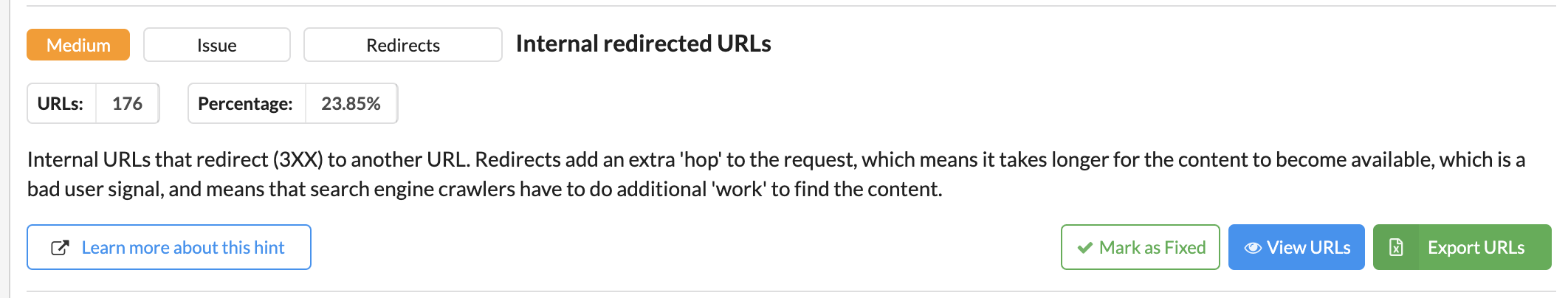The width and height of the screenshot is (1568, 298).
Task: Click the URLs: label box
Action: [61, 103]
